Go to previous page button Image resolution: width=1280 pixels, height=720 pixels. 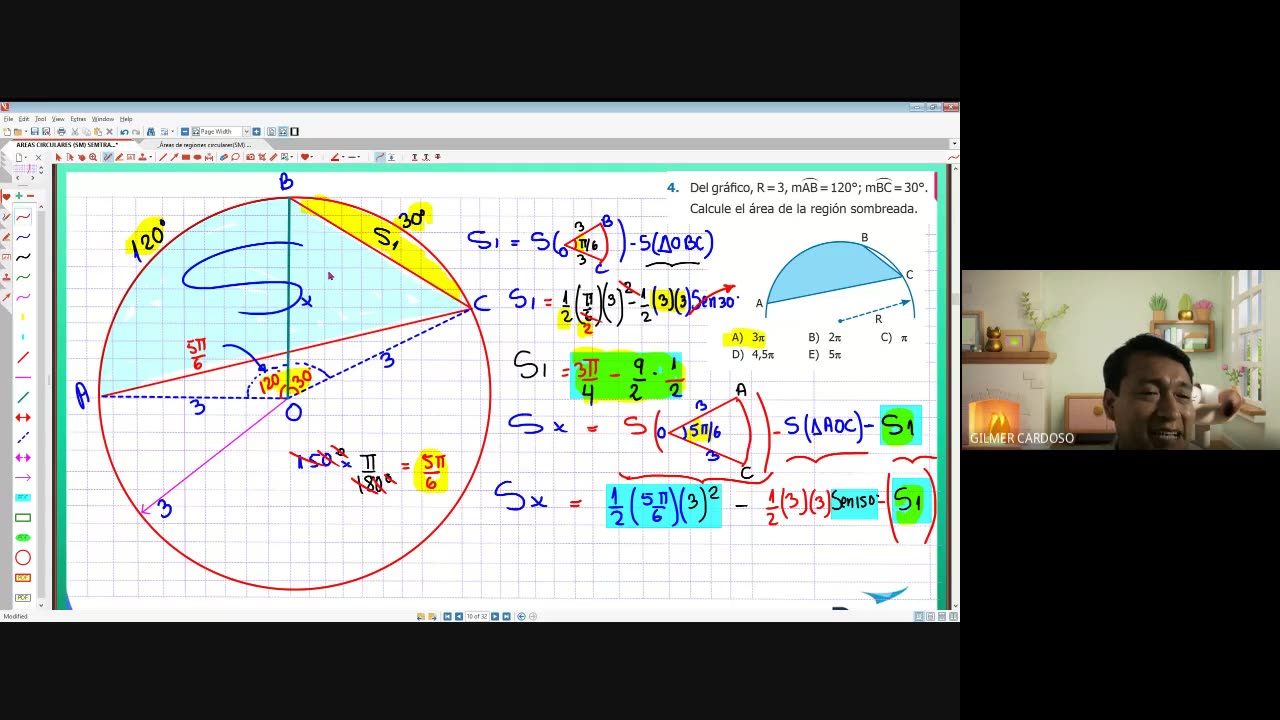pyautogui.click(x=459, y=616)
